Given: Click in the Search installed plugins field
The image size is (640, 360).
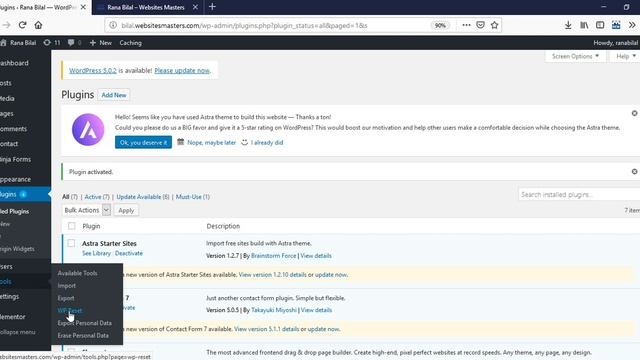Looking at the screenshot, I should click(x=579, y=195).
